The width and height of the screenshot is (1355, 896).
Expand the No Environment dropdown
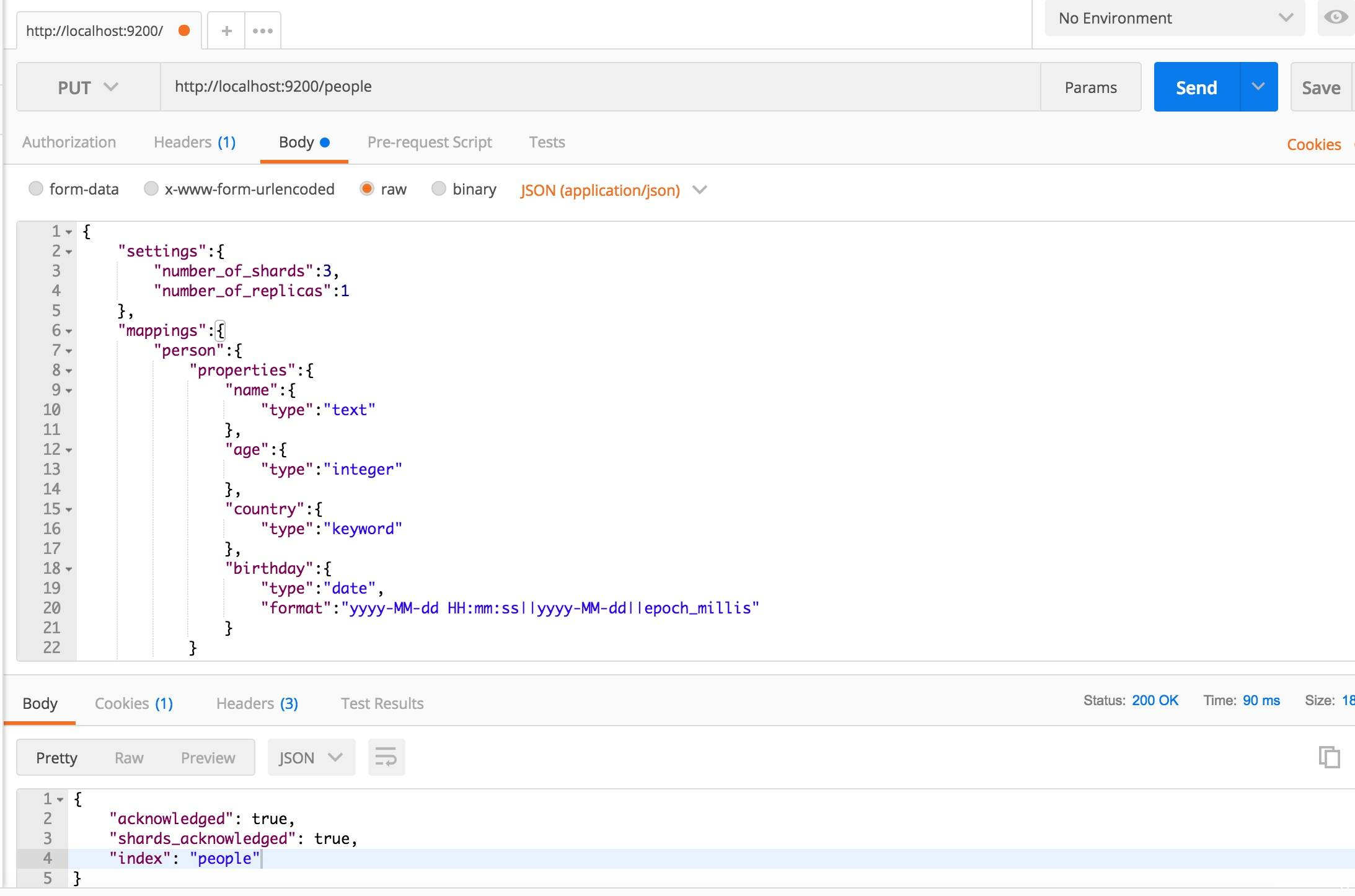(x=1174, y=18)
